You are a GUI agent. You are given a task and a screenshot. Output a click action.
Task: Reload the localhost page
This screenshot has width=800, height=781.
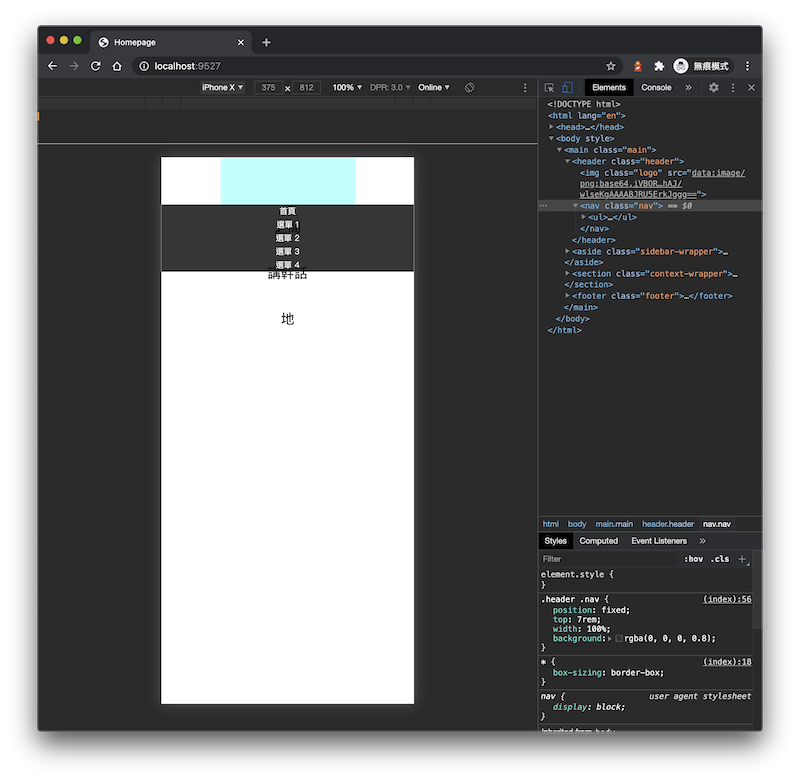pyautogui.click(x=95, y=66)
